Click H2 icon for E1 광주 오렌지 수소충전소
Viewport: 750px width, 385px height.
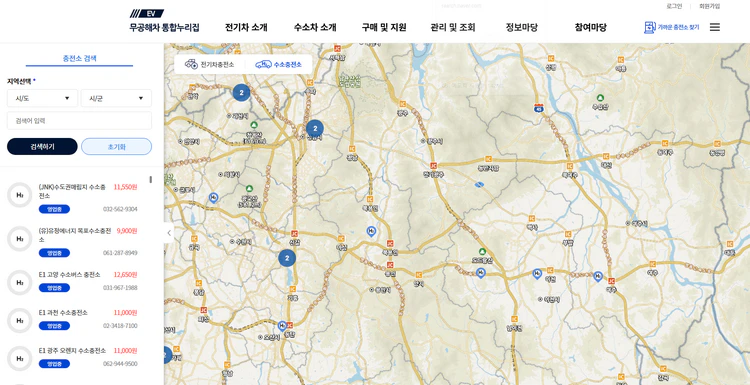(20, 358)
